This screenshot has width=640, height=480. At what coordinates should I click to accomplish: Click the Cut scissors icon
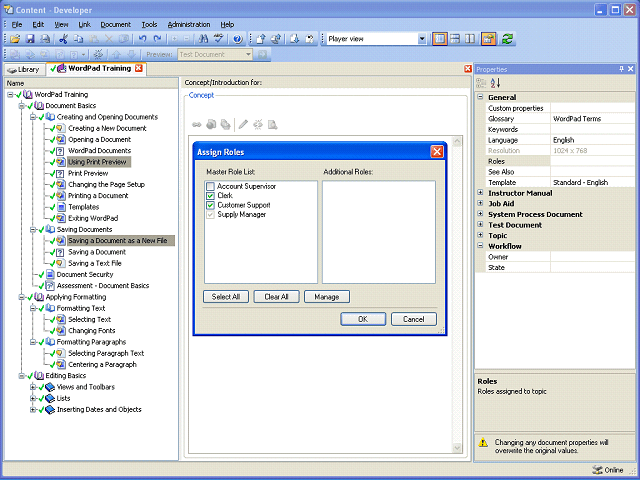(x=63, y=39)
